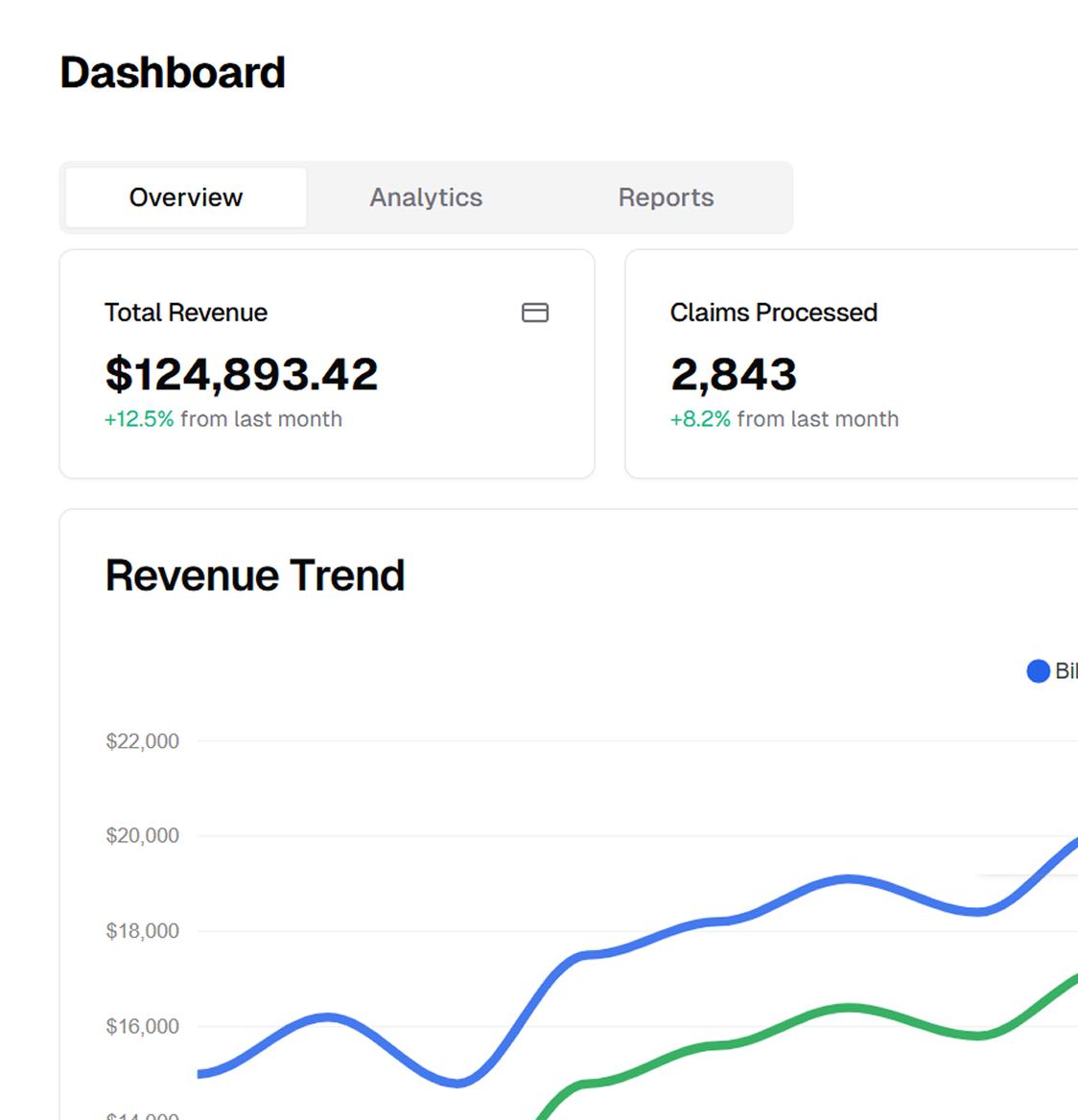Viewport: 1078px width, 1120px height.
Task: Click the +8.2% claims change indicator
Action: point(700,419)
